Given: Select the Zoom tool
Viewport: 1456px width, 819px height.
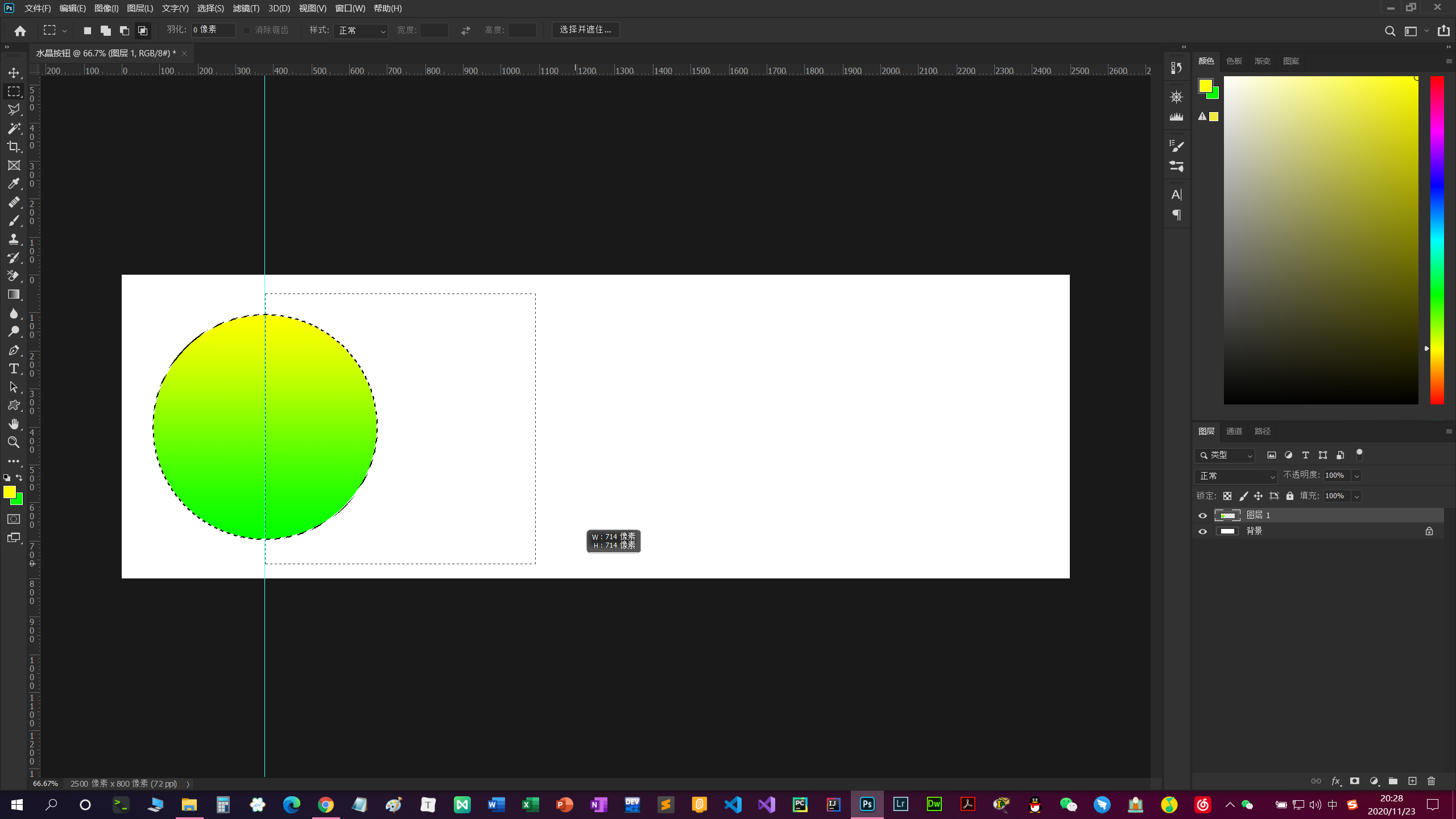Looking at the screenshot, I should tap(14, 442).
